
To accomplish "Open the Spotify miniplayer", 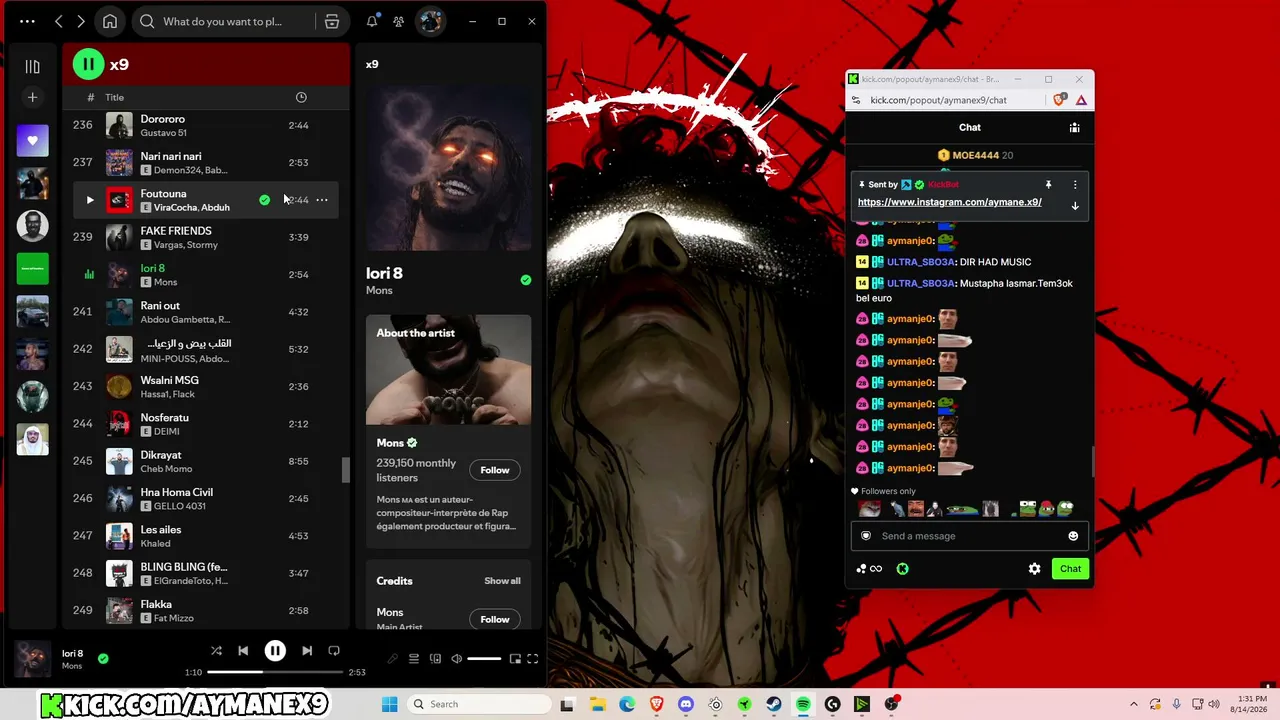I will [x=515, y=659].
